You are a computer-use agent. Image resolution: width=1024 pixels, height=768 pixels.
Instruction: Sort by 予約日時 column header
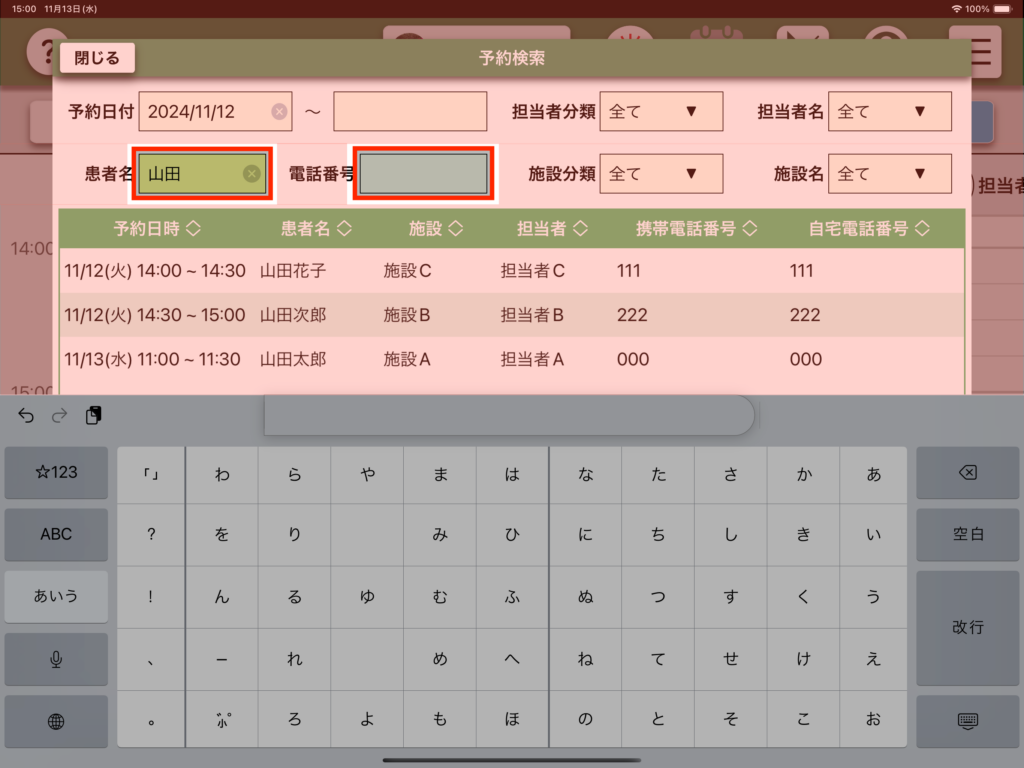(157, 229)
